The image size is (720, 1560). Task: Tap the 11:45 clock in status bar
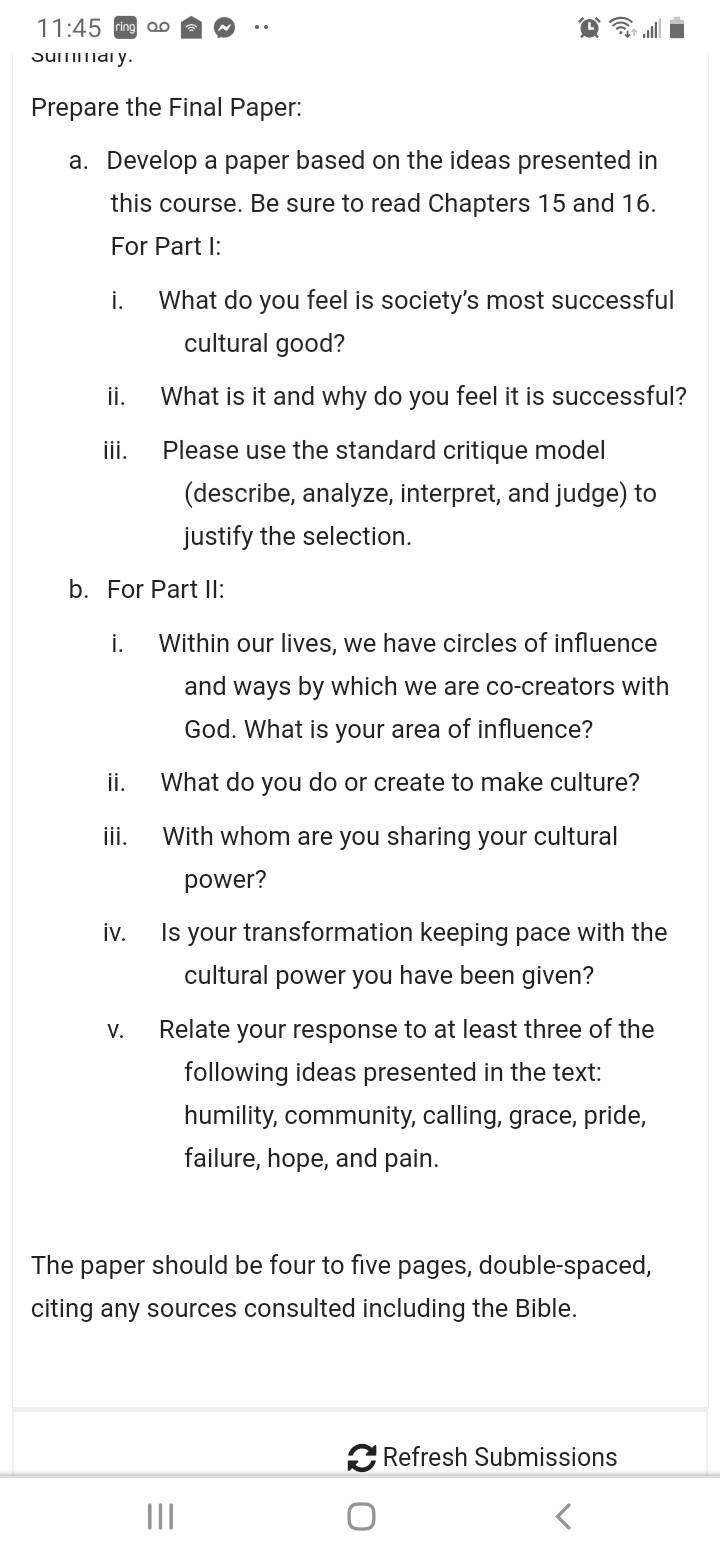coord(69,29)
